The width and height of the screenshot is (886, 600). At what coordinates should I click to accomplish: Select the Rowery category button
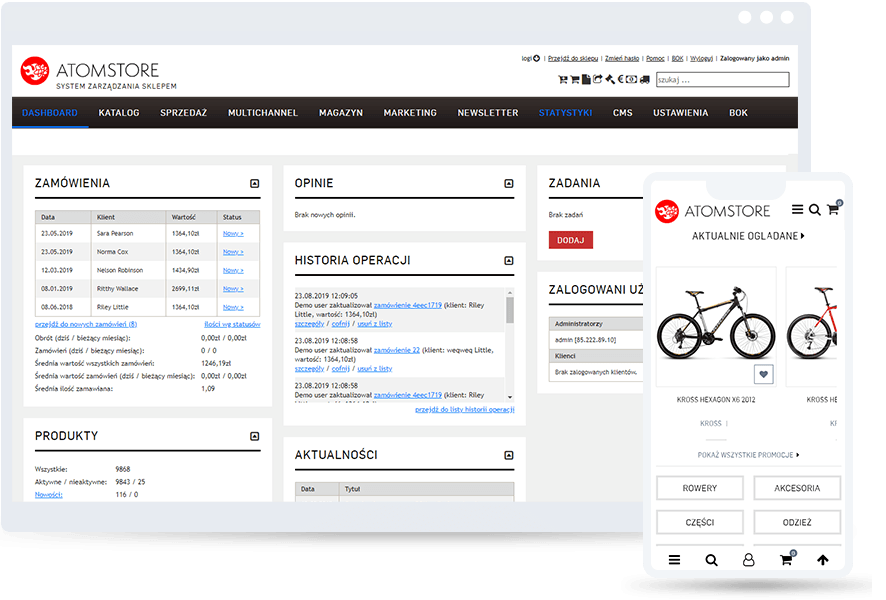pos(699,489)
